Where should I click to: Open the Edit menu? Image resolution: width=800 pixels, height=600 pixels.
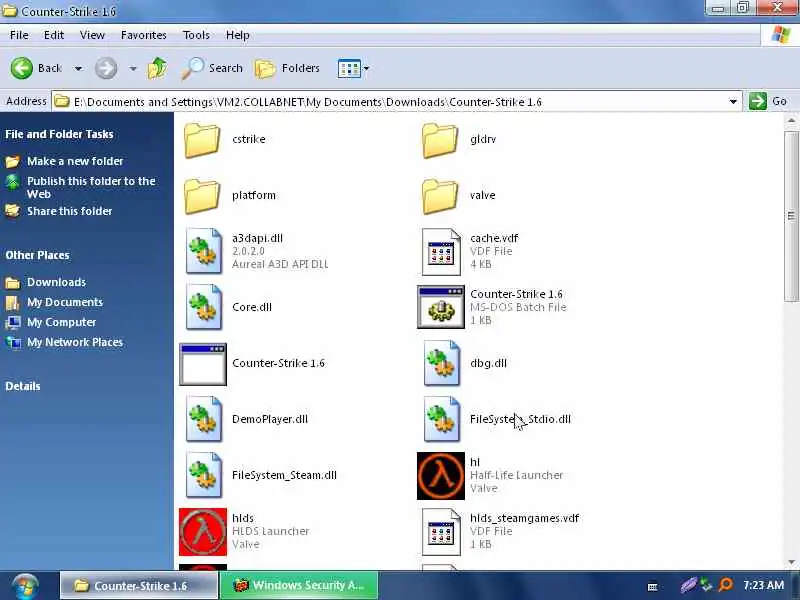click(54, 35)
